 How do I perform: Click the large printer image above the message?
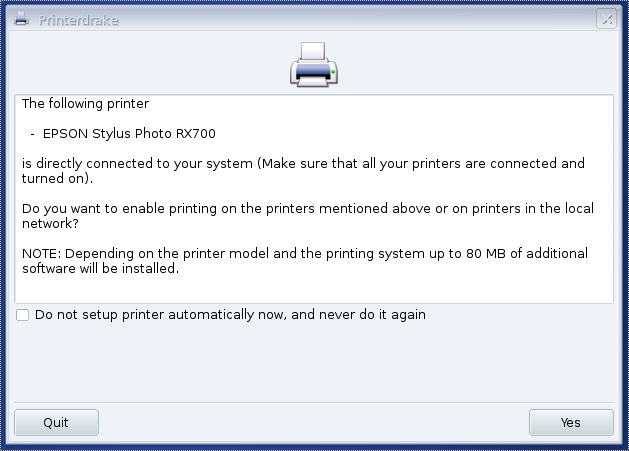click(x=314, y=64)
